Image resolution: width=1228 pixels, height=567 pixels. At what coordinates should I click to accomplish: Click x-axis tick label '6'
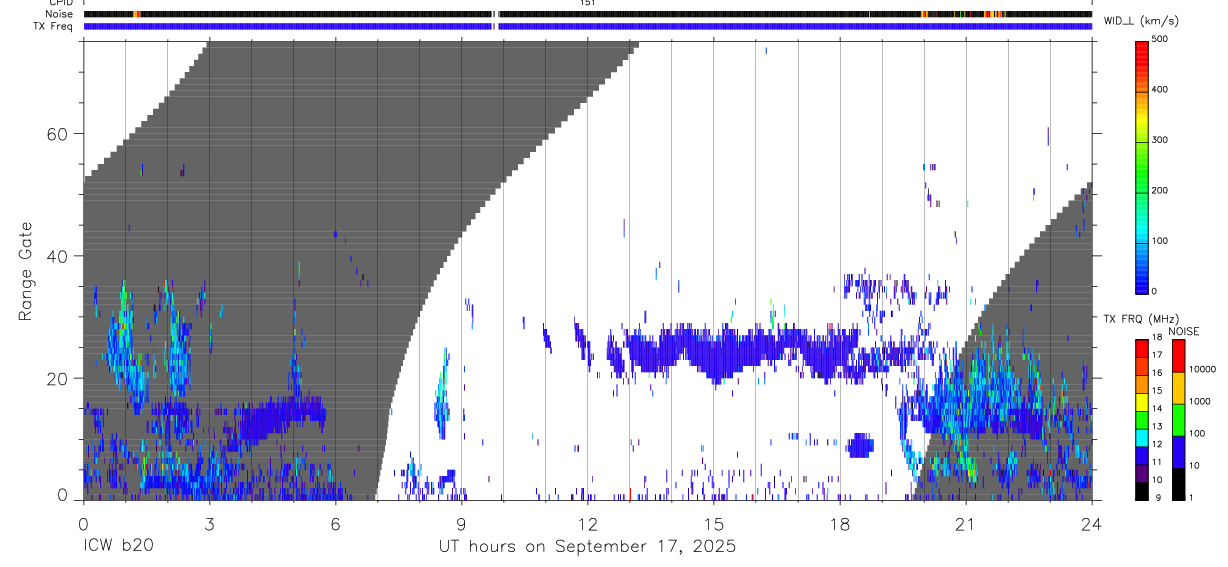[335, 523]
